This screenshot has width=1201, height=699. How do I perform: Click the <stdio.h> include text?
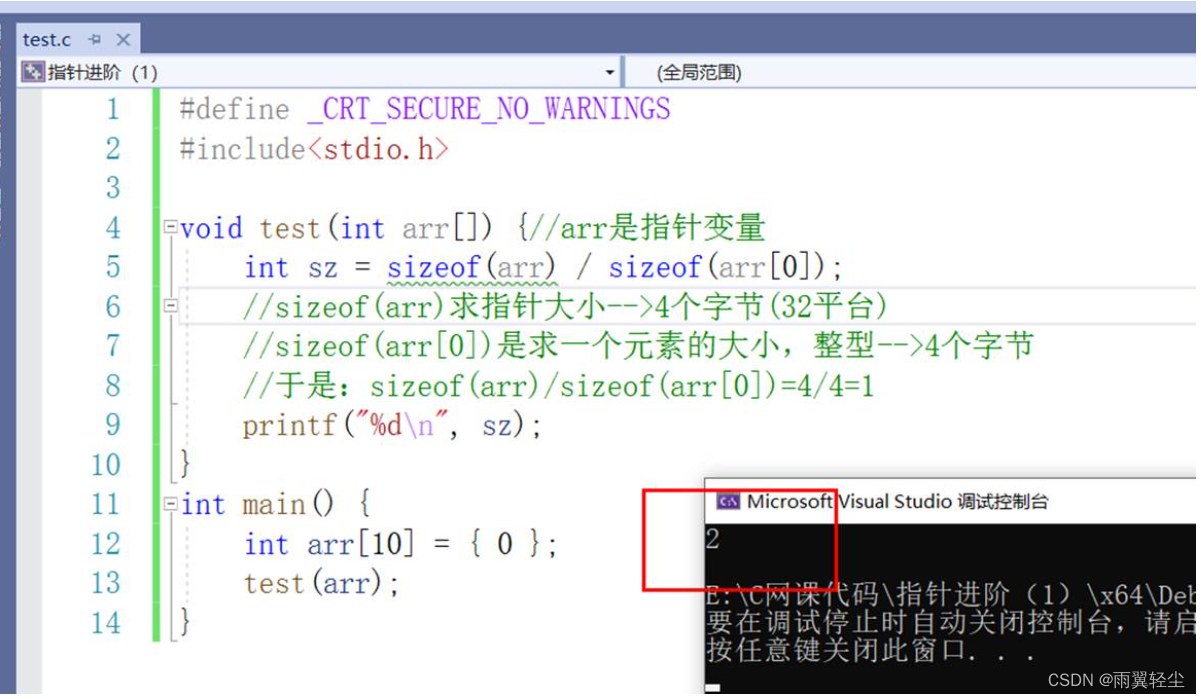pyautogui.click(x=379, y=149)
